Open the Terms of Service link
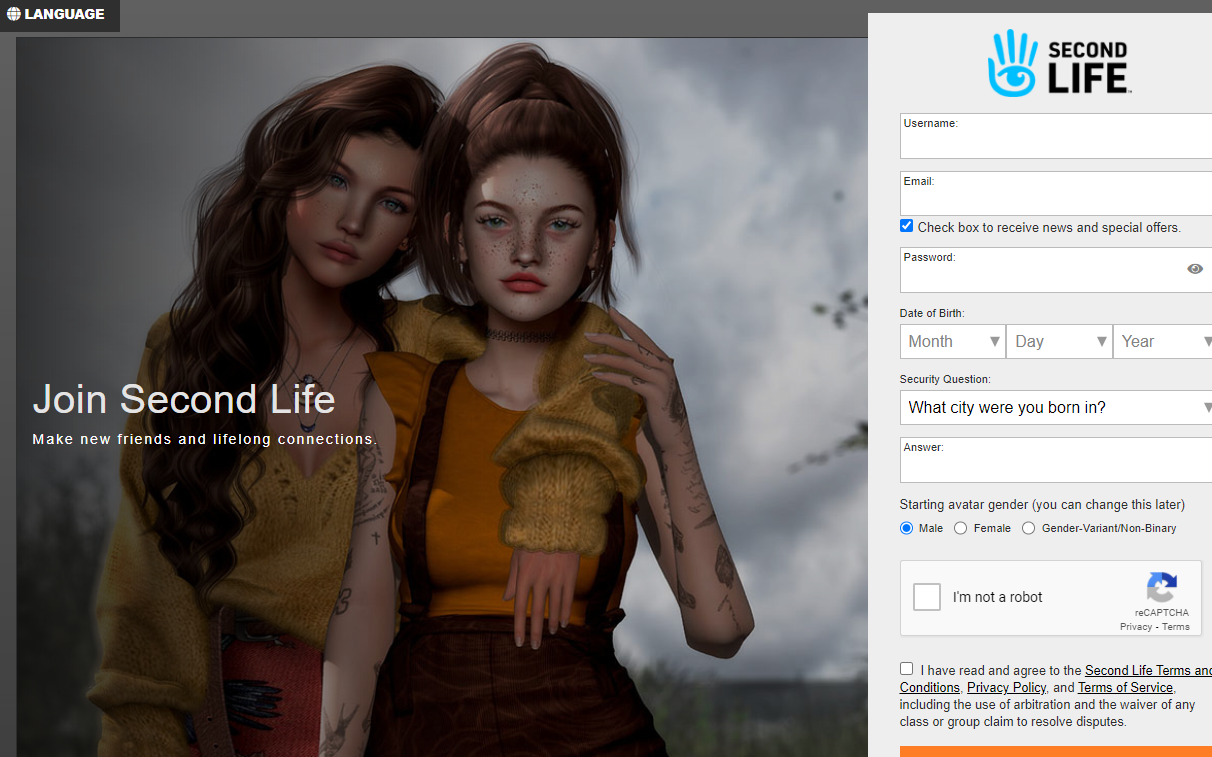1212x757 pixels. click(x=1126, y=688)
